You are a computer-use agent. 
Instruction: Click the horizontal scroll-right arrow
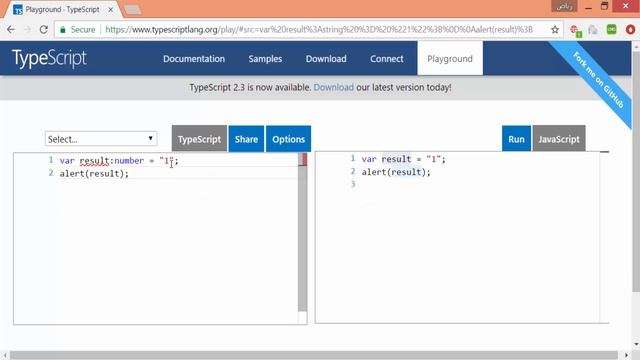pos(627,355)
